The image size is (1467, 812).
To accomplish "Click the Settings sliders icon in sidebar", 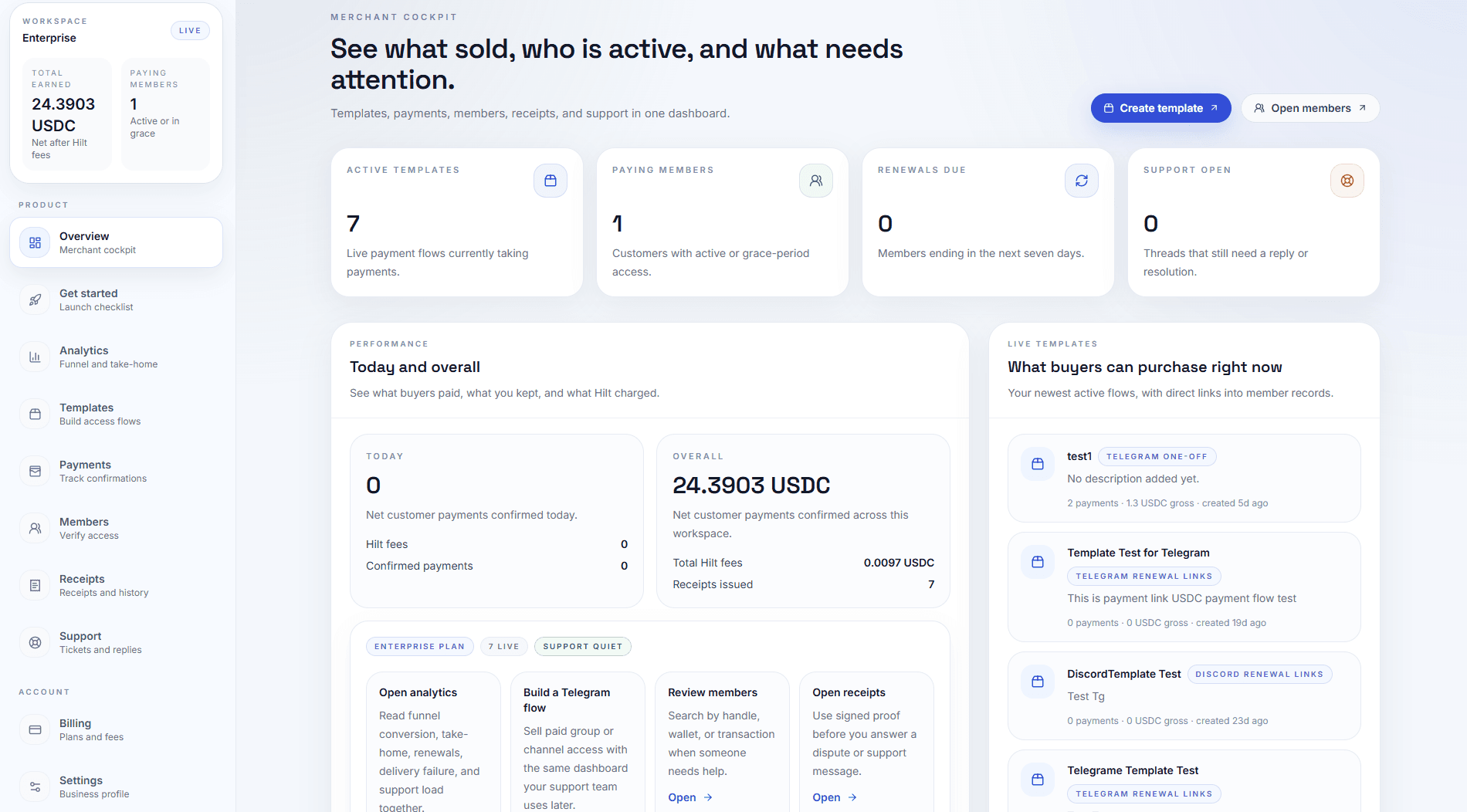I will point(35,787).
